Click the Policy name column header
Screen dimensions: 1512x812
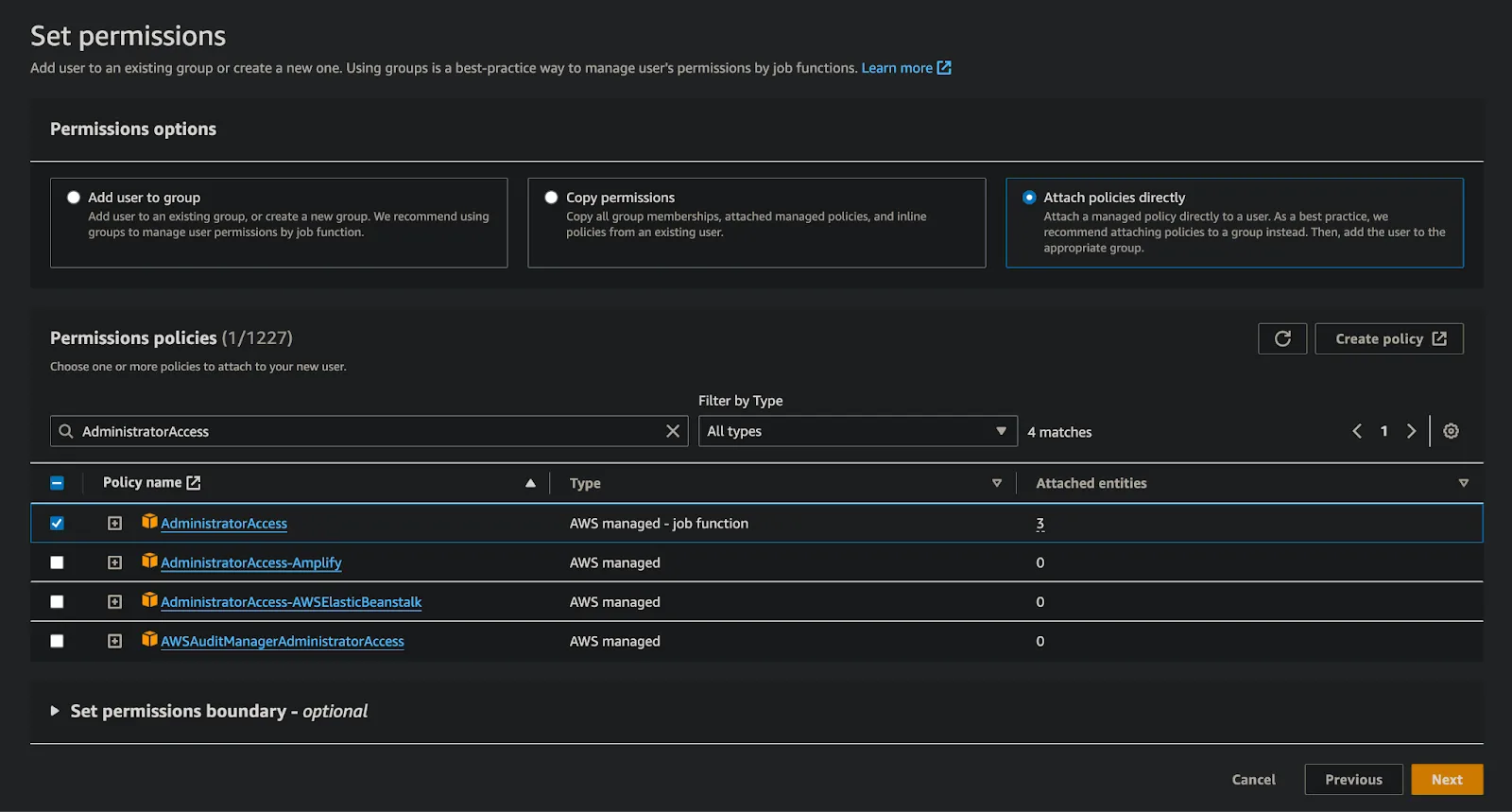point(142,482)
